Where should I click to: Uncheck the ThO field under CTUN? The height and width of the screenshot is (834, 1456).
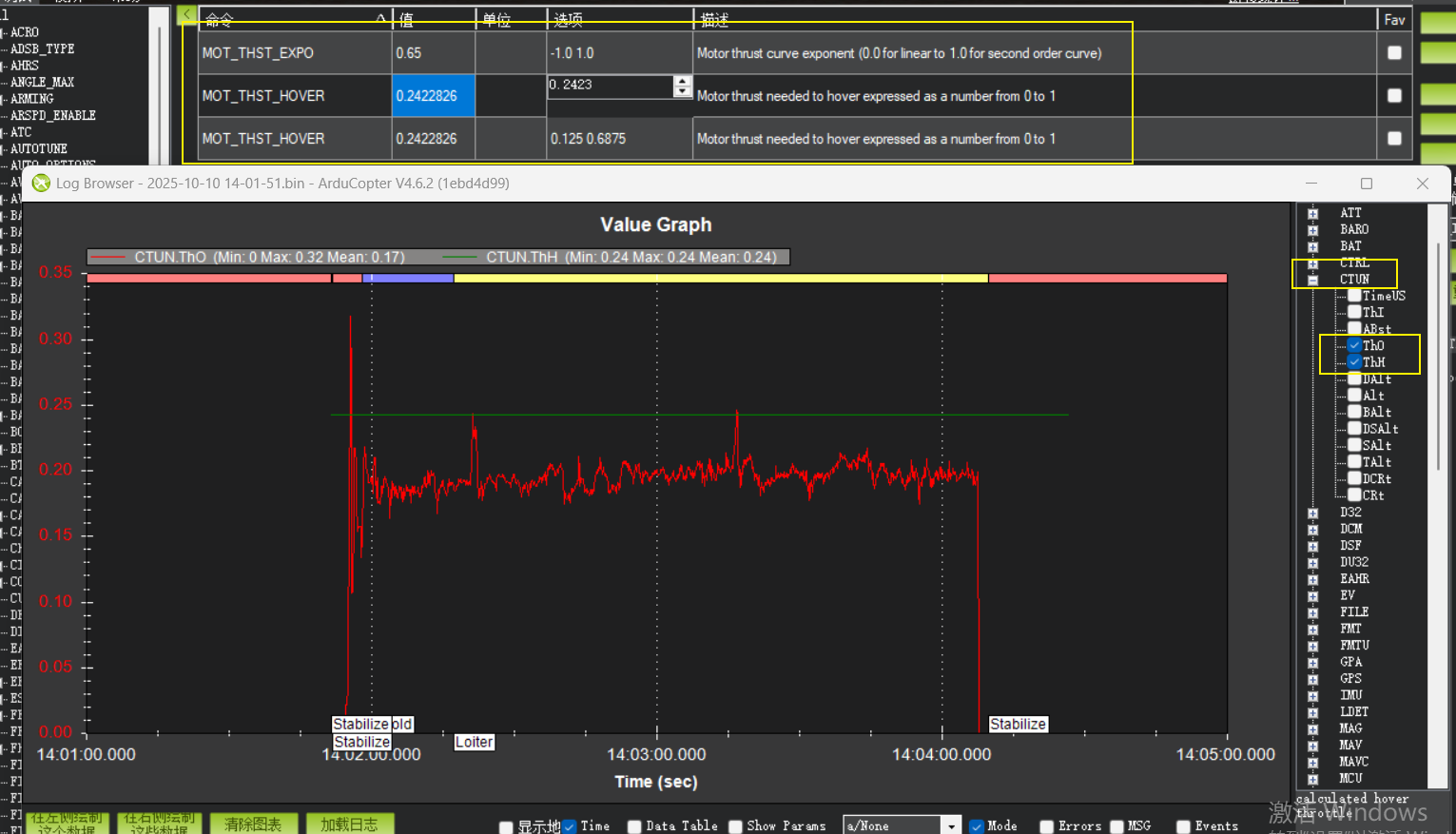(1354, 345)
